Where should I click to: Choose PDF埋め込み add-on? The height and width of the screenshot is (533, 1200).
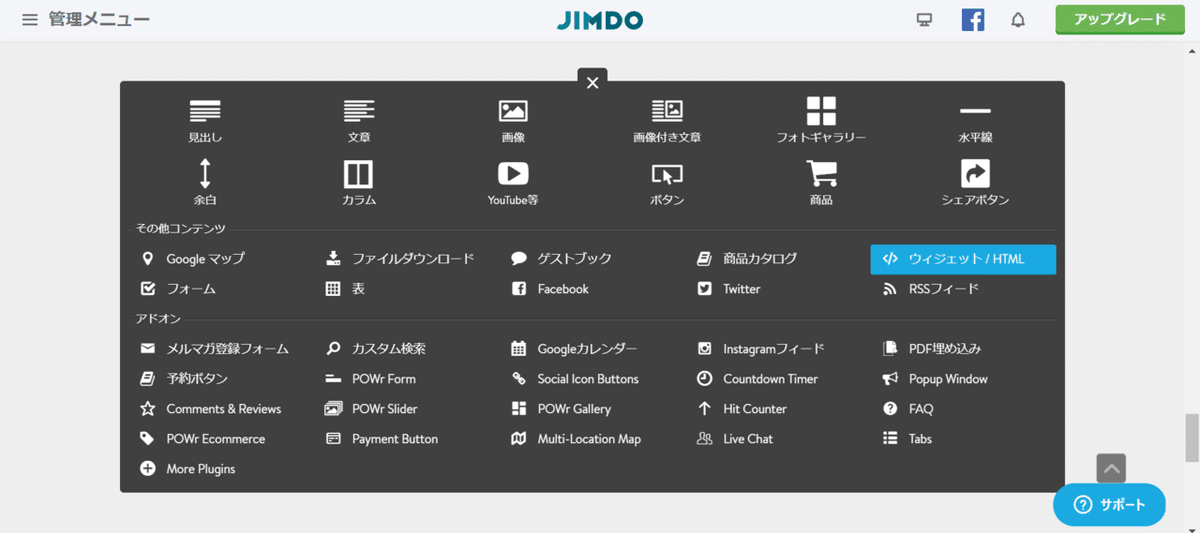(932, 349)
